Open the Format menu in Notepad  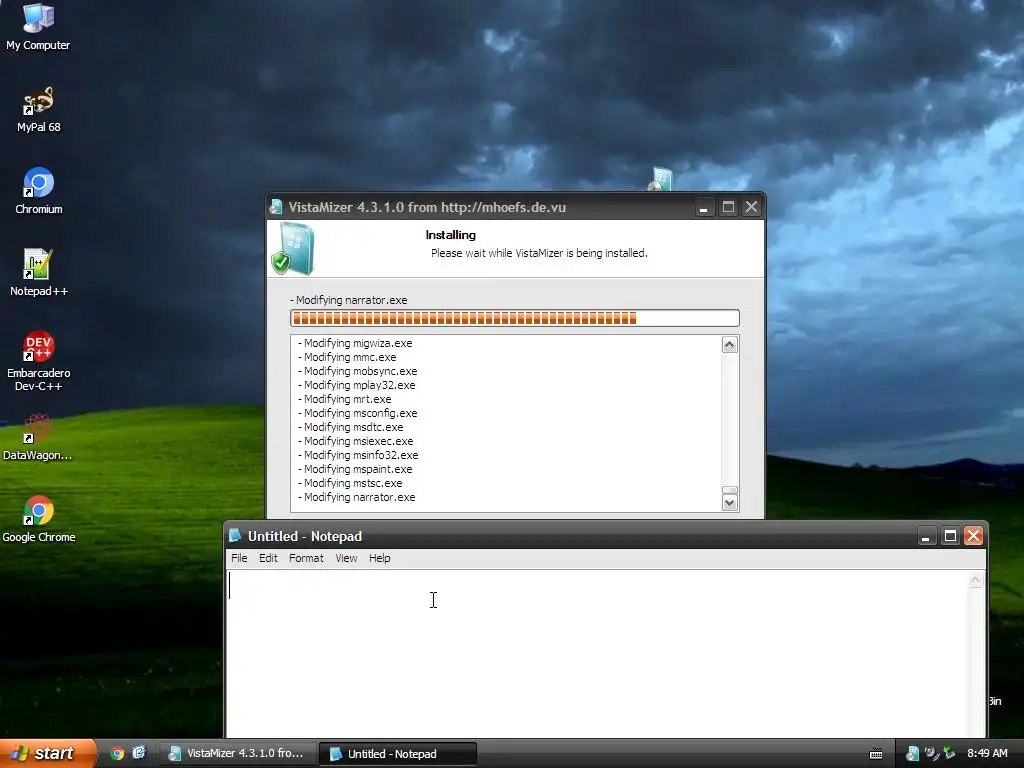[x=306, y=558]
